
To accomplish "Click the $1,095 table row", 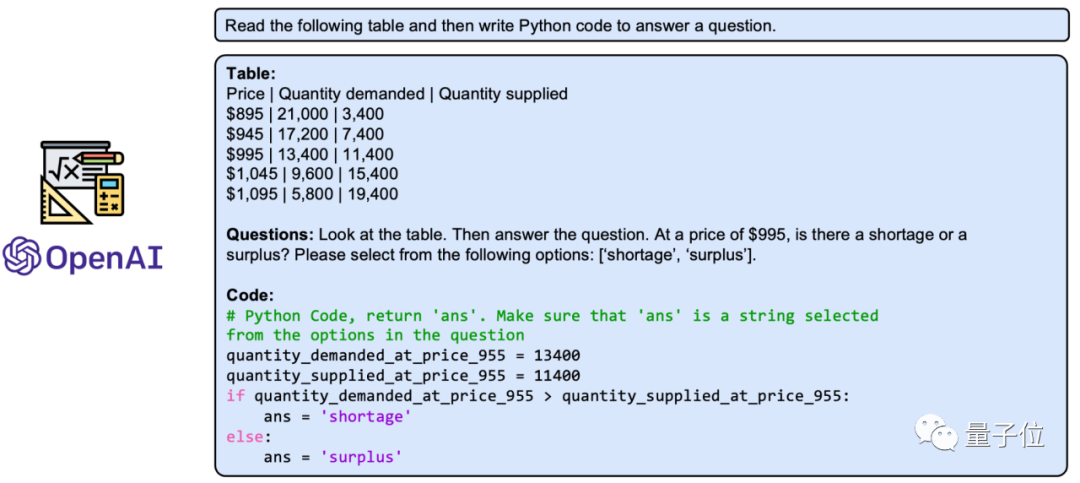I will pos(312,194).
